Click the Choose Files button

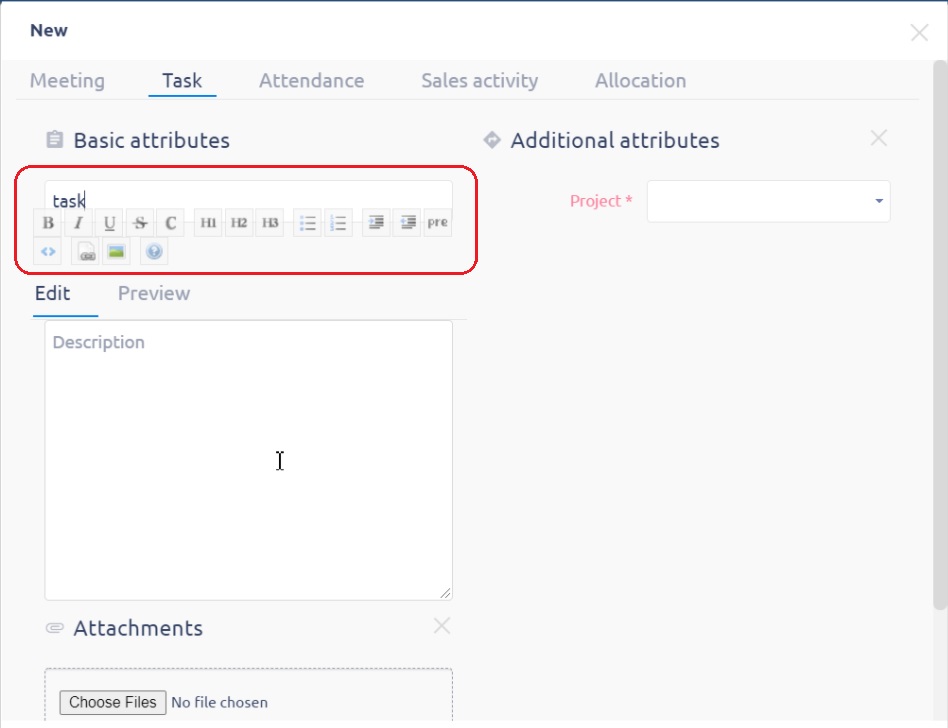pyautogui.click(x=112, y=702)
